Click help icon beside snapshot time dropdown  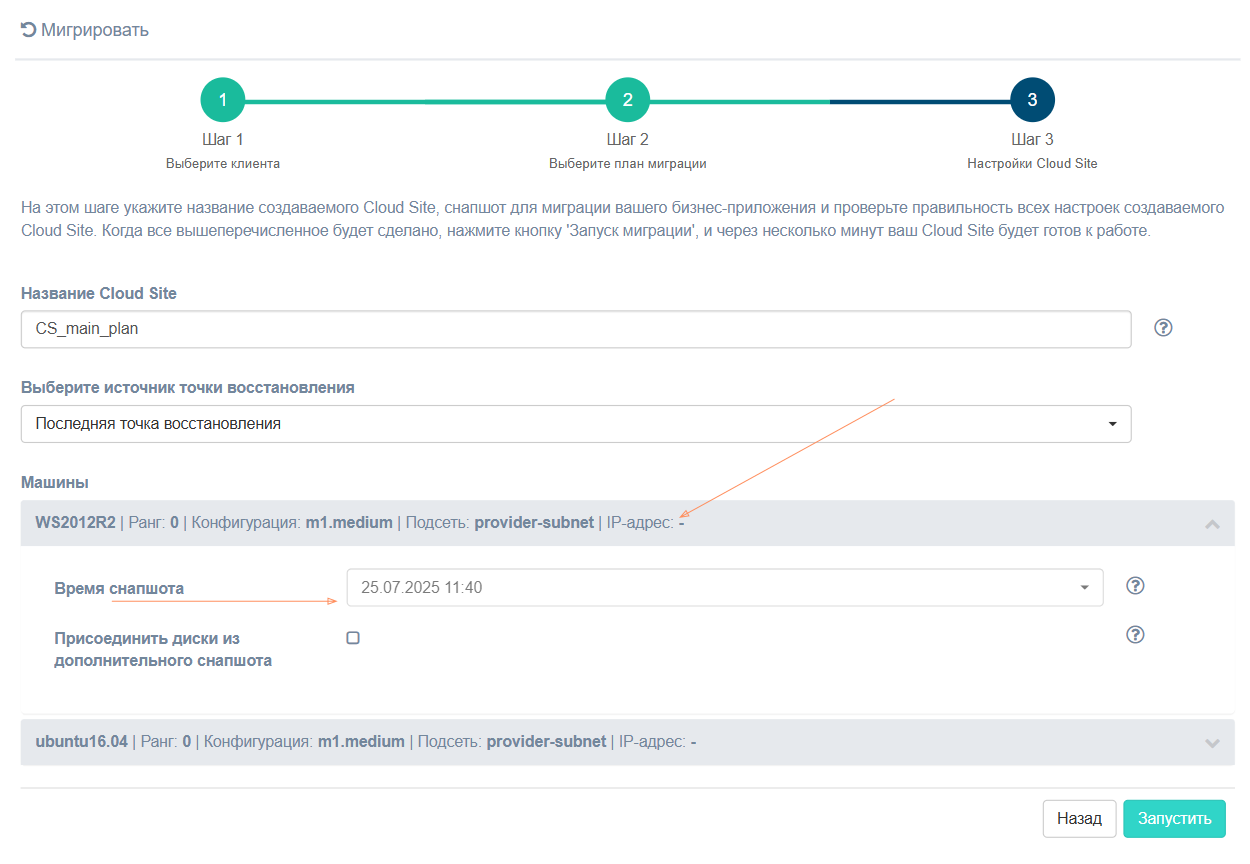[x=1135, y=586]
